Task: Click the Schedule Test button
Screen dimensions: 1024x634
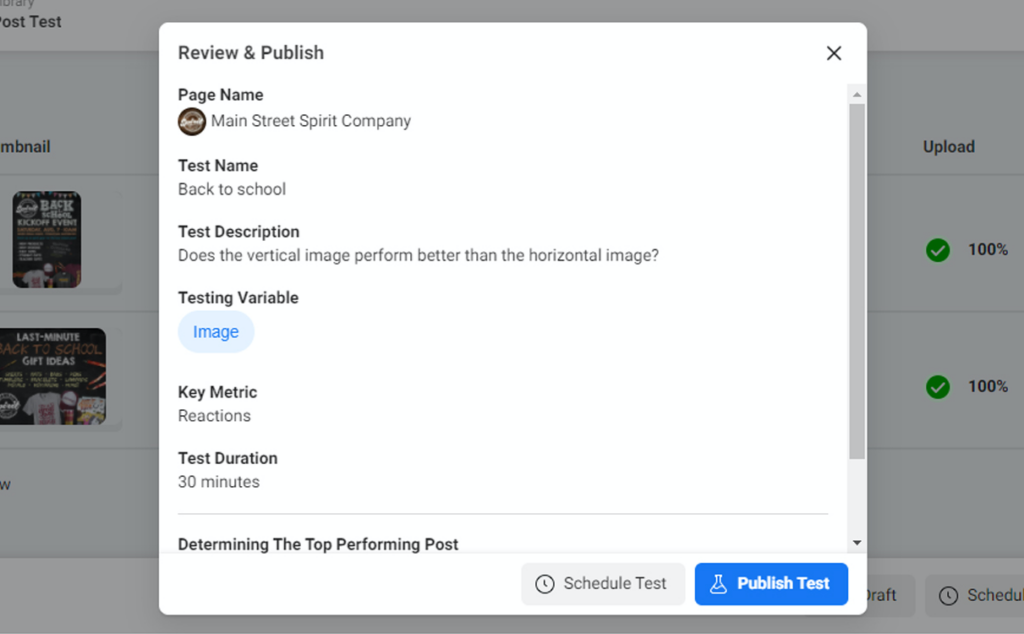Action: point(603,584)
